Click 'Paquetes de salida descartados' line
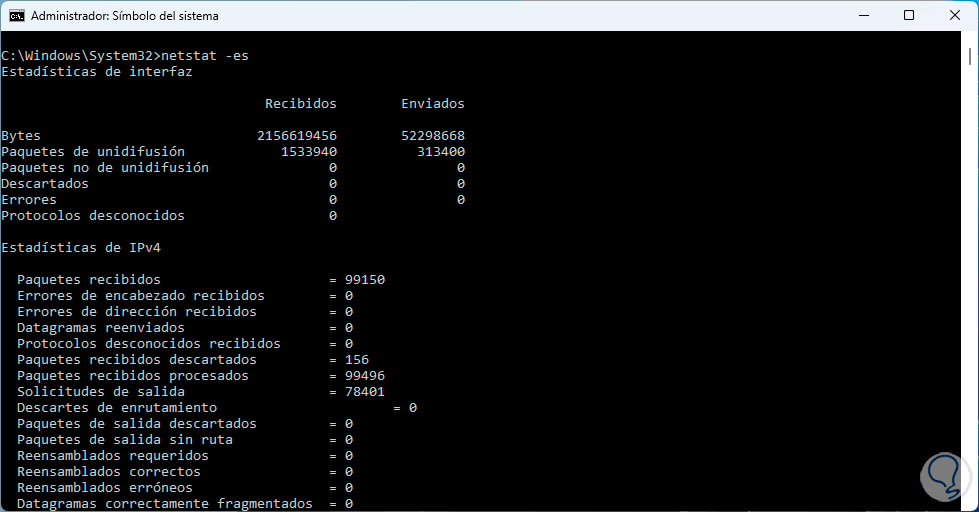Viewport: 979px width, 512px height. (x=185, y=424)
